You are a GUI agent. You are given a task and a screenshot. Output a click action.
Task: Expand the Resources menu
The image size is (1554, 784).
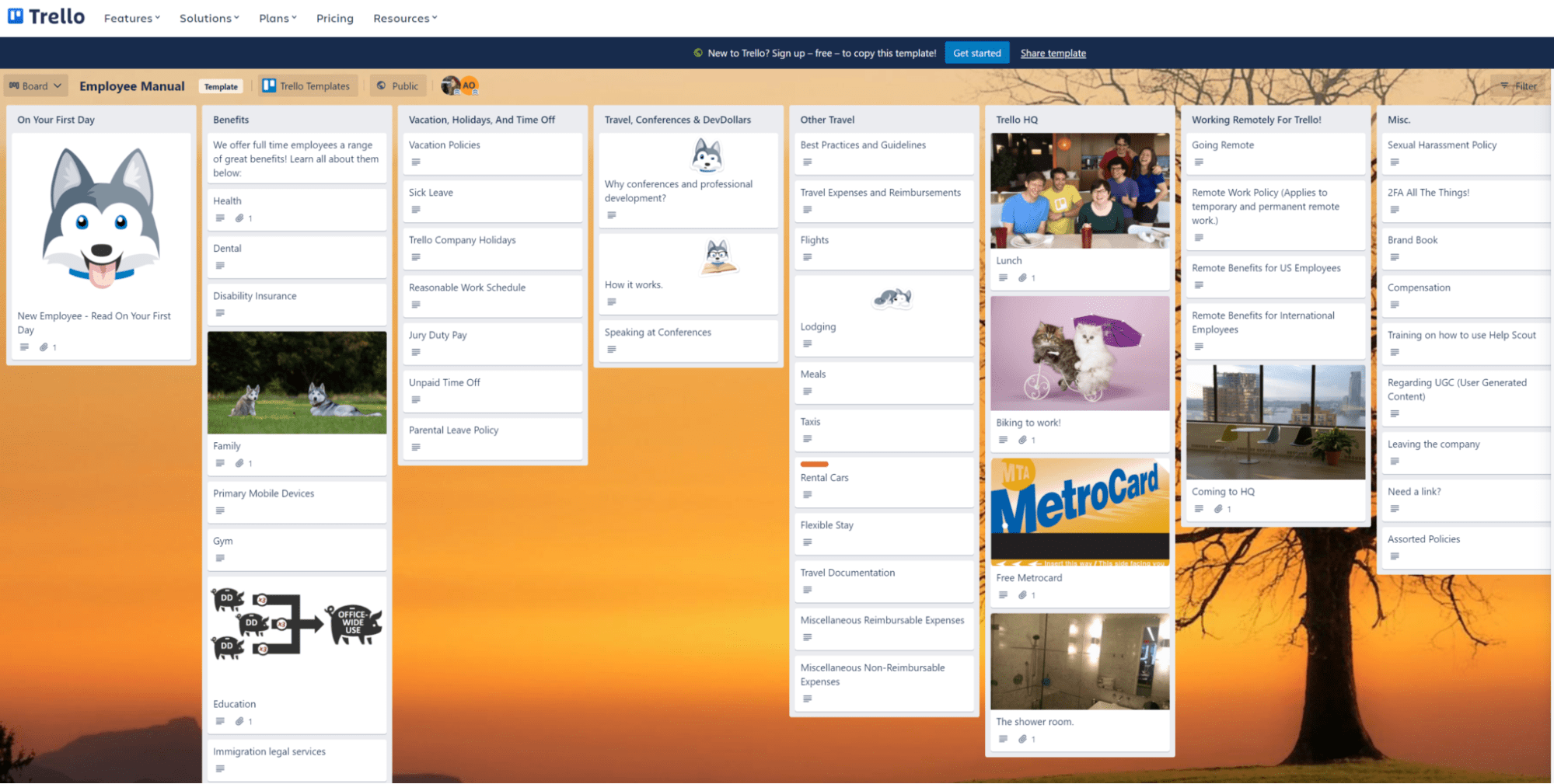point(404,18)
